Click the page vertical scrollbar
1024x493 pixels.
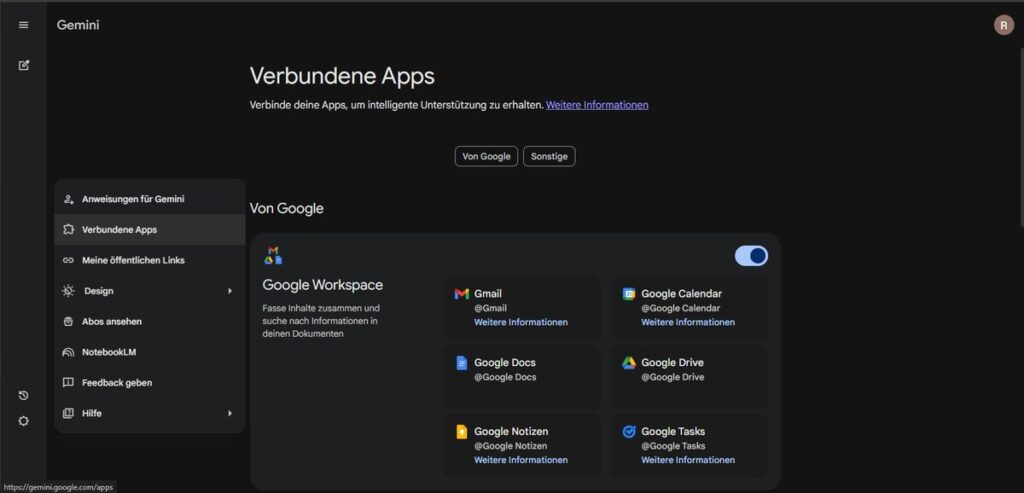coord(1021,137)
